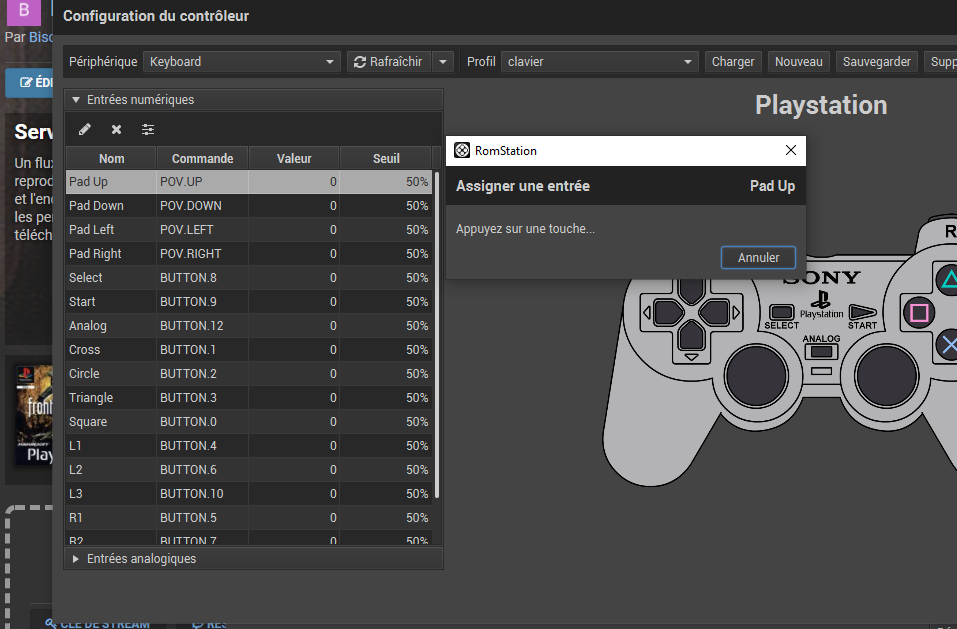This screenshot has width=957, height=629.
Task: Click the Nouveau button
Action: pyautogui.click(x=798, y=62)
